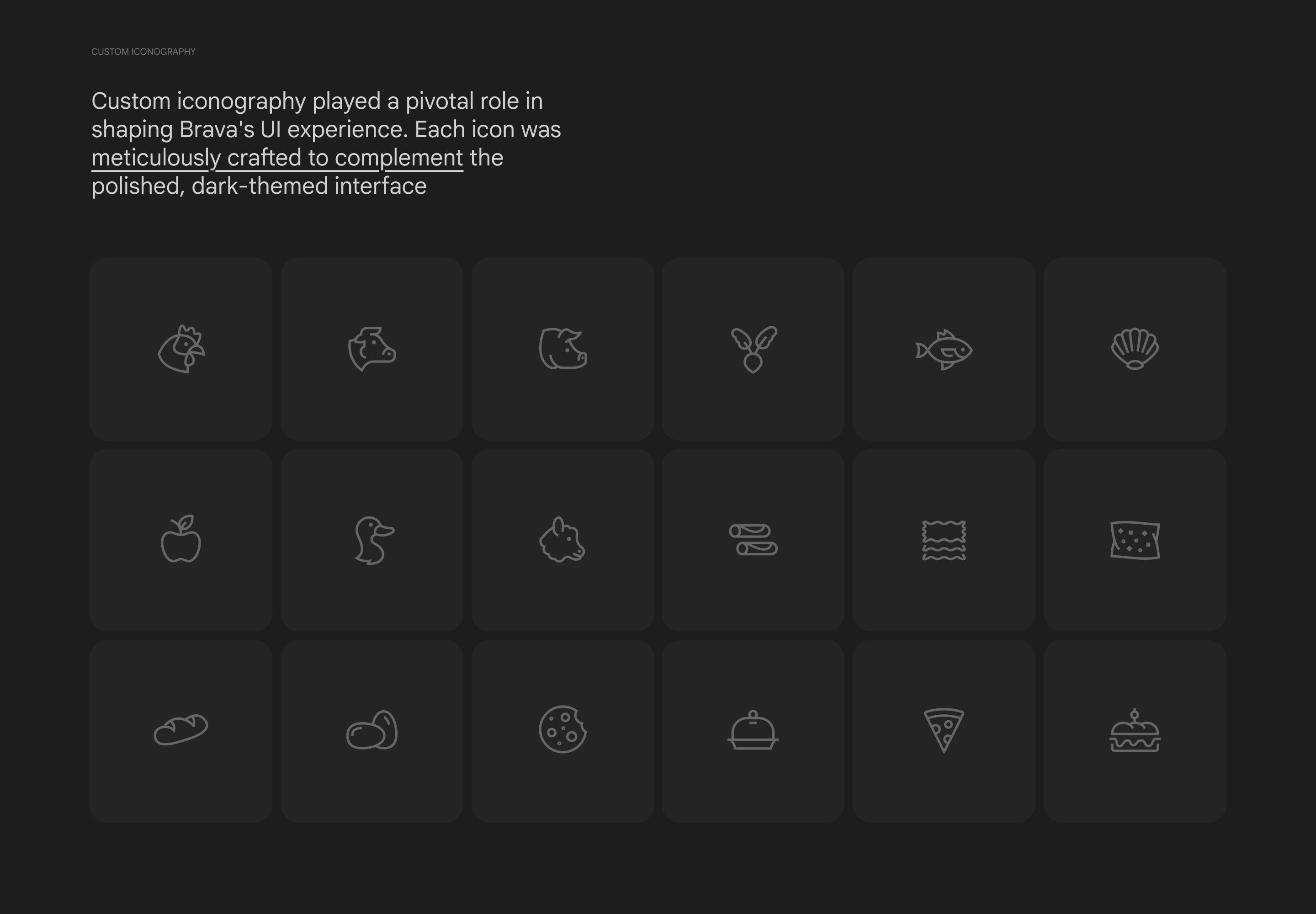Click the pig head icon
The height and width of the screenshot is (914, 1316).
(562, 349)
